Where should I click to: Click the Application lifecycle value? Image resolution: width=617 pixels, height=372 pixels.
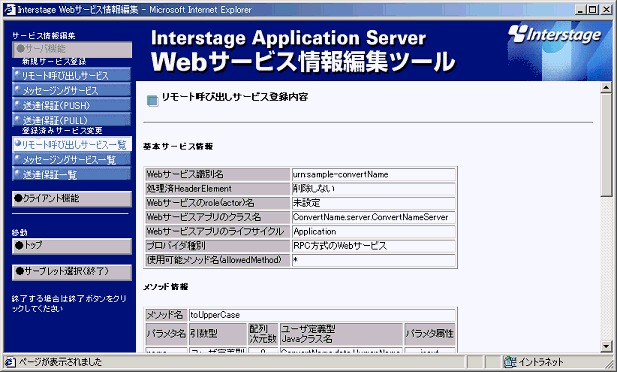(373, 231)
